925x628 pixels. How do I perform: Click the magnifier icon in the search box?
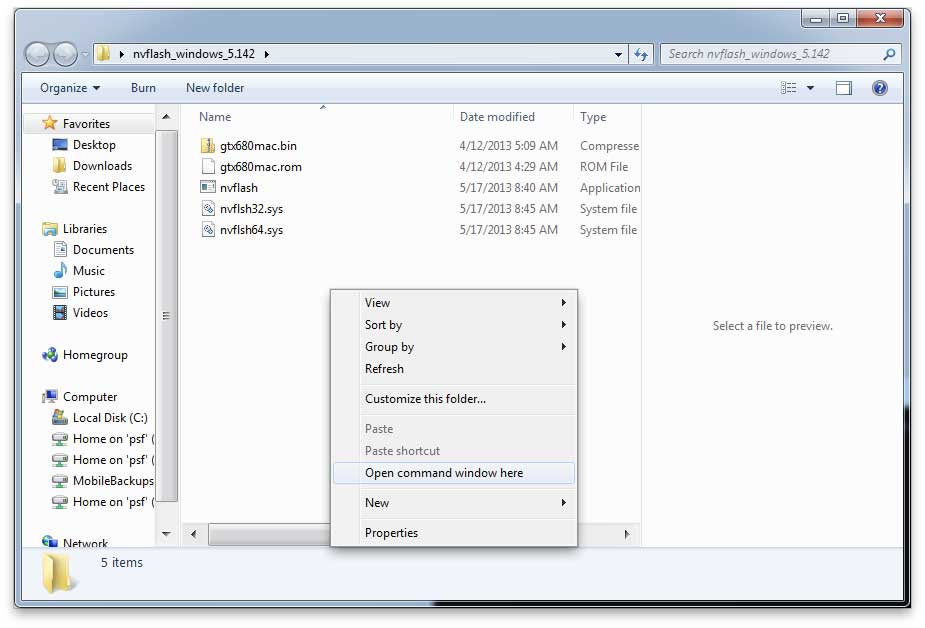(x=889, y=54)
